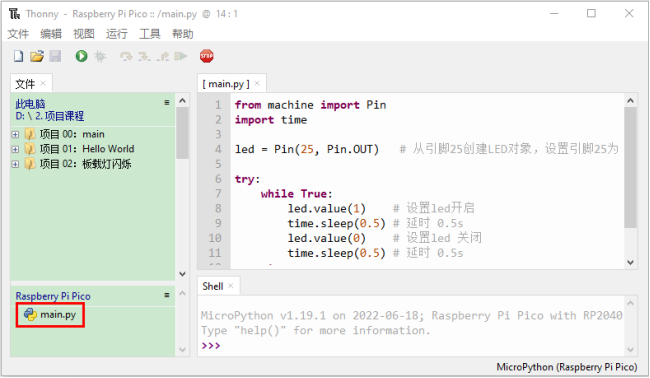Screen dimensions: 650x378
Task: Open the 编辑 menu
Action: click(51, 34)
